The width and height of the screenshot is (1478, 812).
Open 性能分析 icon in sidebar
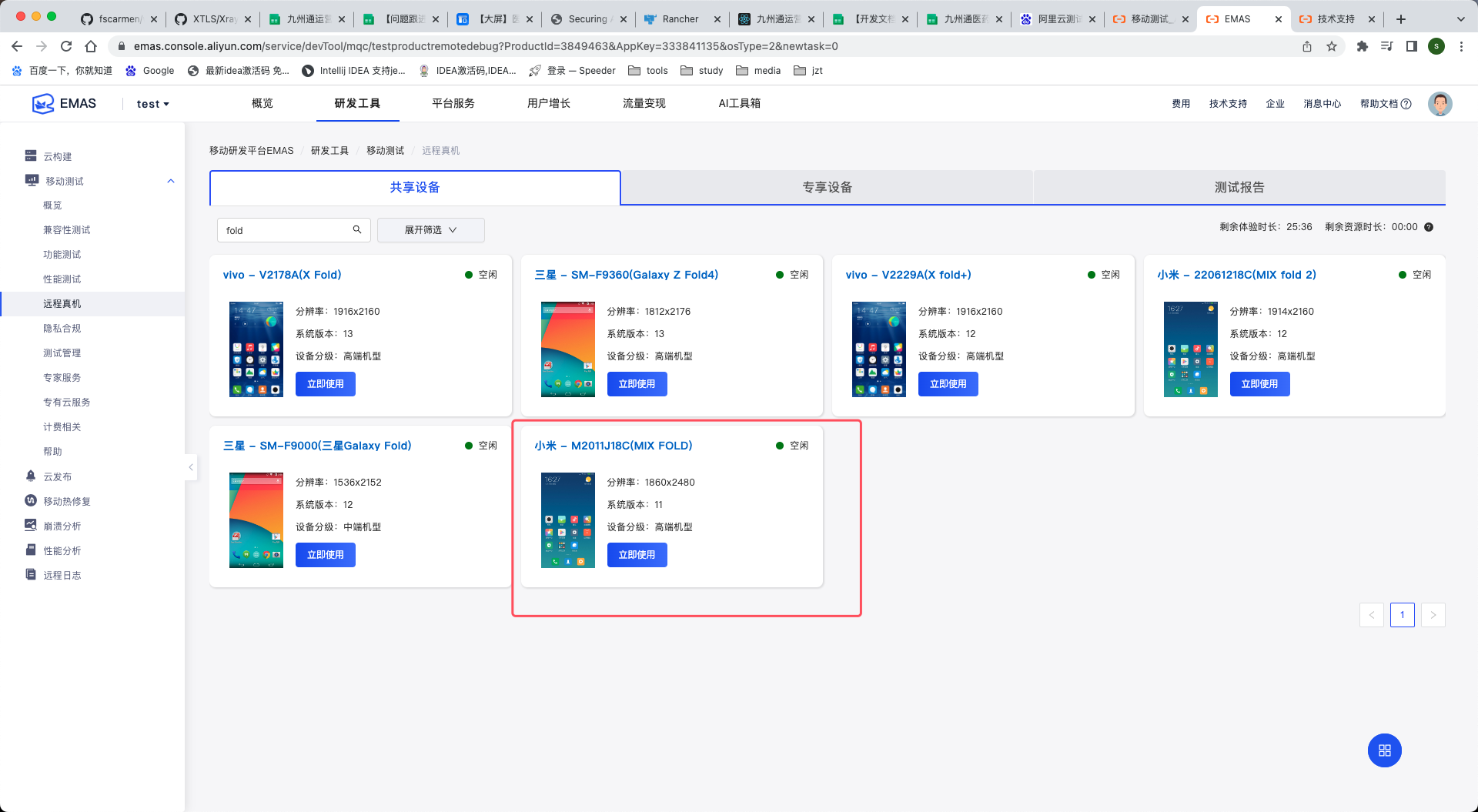click(x=31, y=550)
